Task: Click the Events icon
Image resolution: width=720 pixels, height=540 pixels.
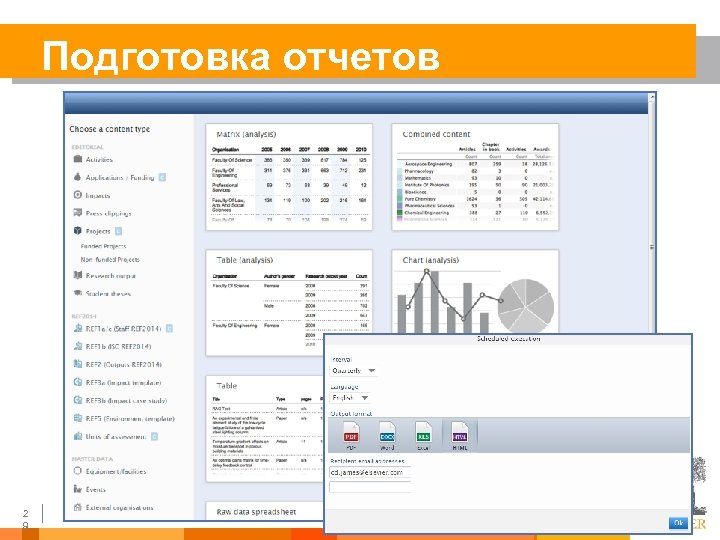Action: click(x=78, y=489)
